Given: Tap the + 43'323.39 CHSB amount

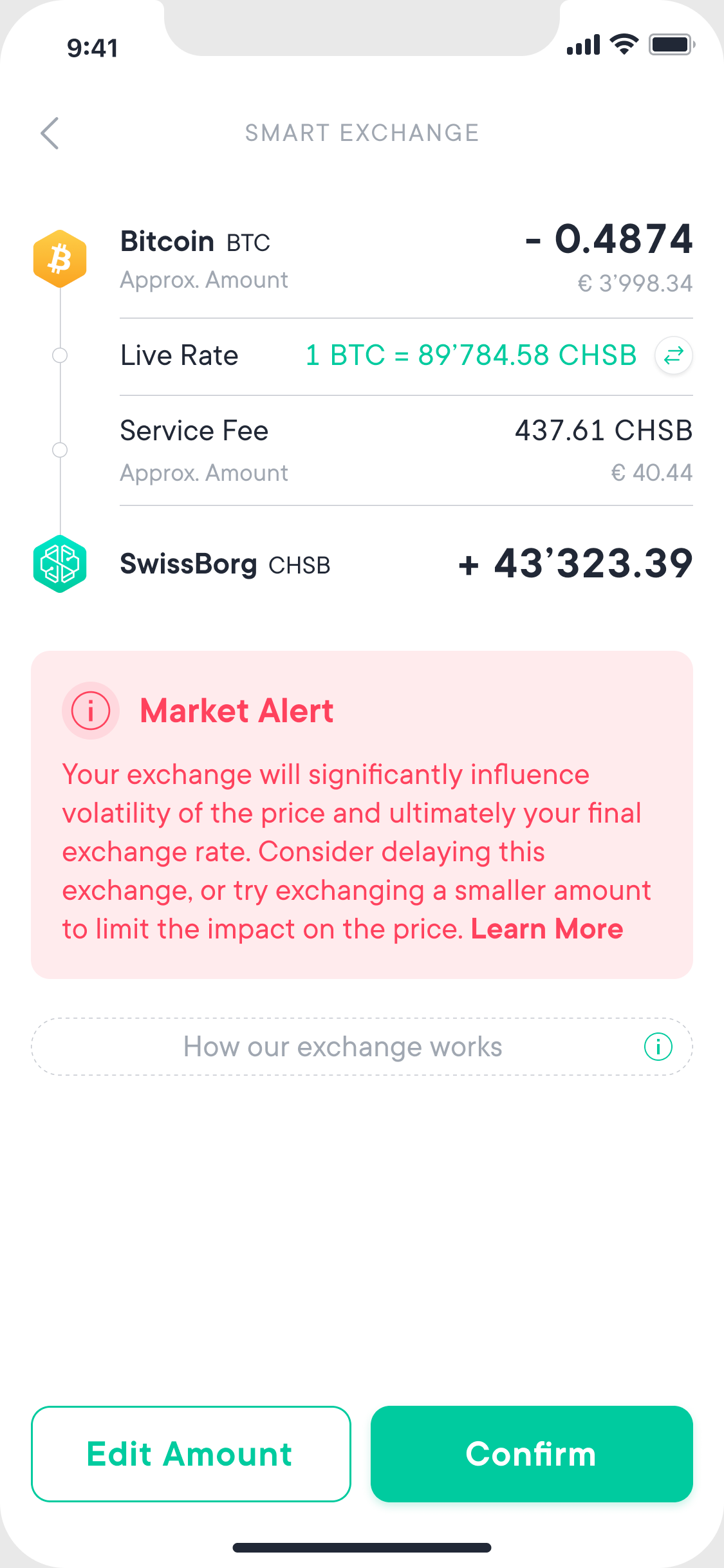Looking at the screenshot, I should (x=575, y=564).
